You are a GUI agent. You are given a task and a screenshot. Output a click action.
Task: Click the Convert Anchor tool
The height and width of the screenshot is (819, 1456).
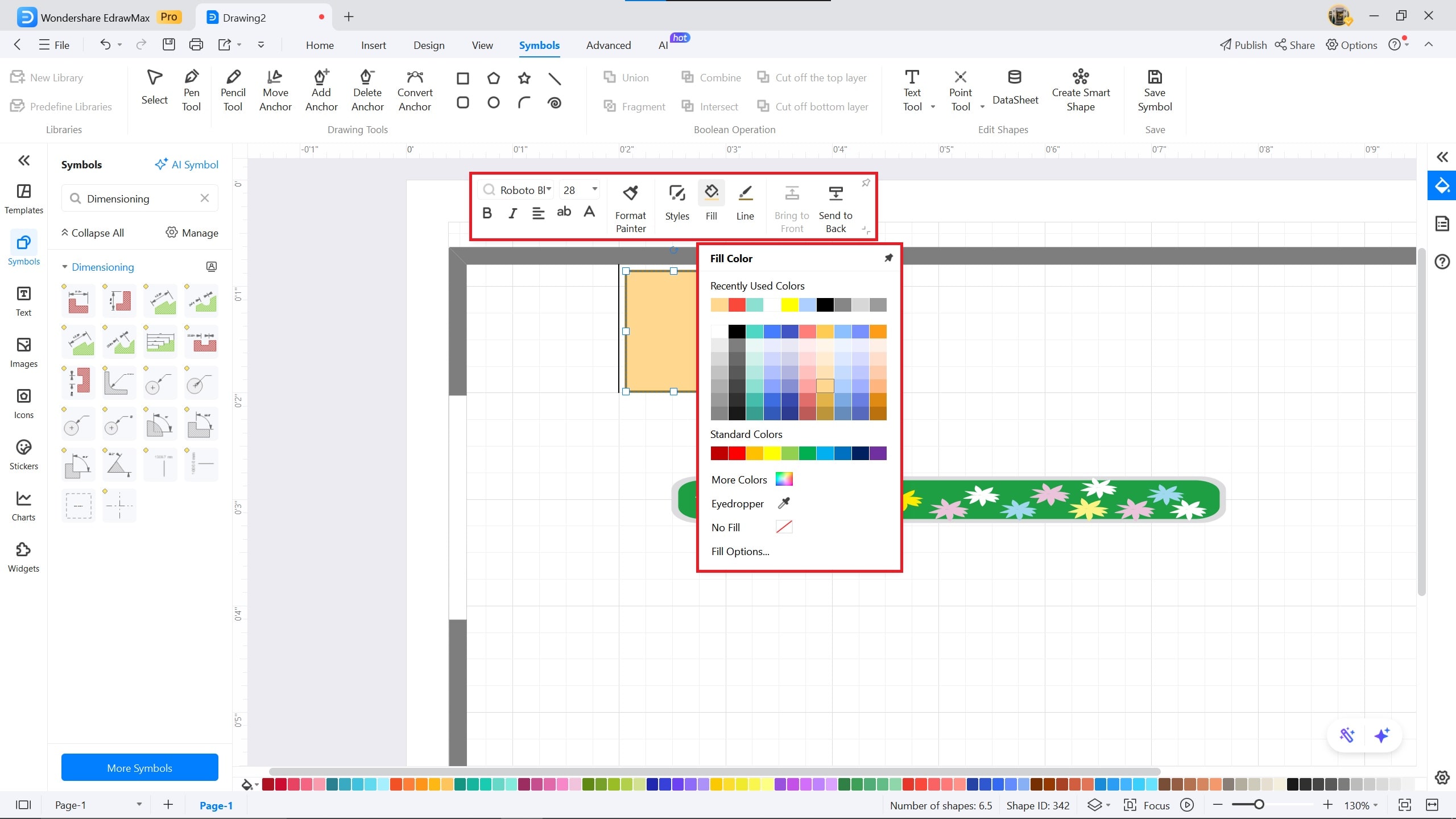pyautogui.click(x=415, y=91)
